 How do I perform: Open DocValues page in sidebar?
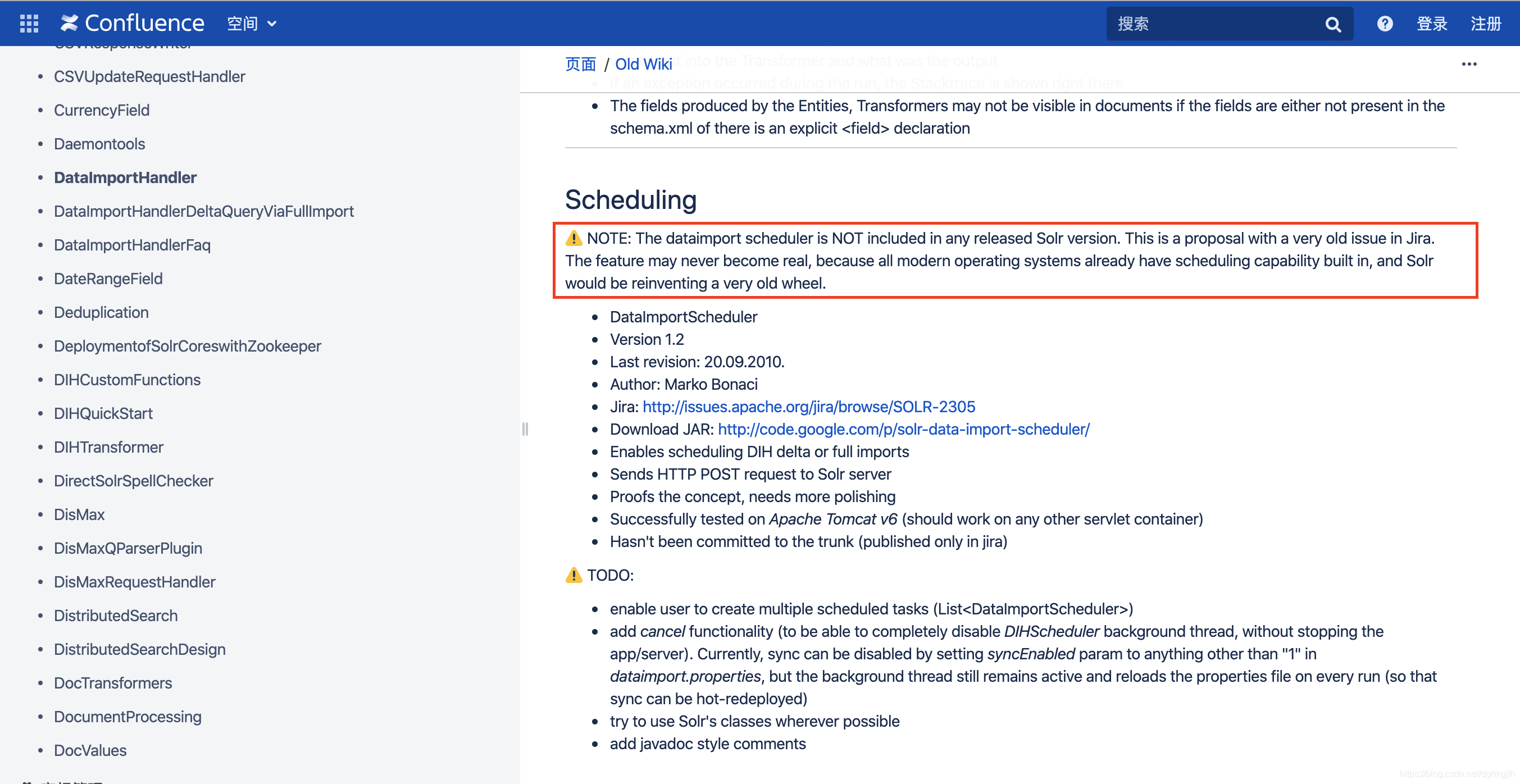(x=90, y=750)
